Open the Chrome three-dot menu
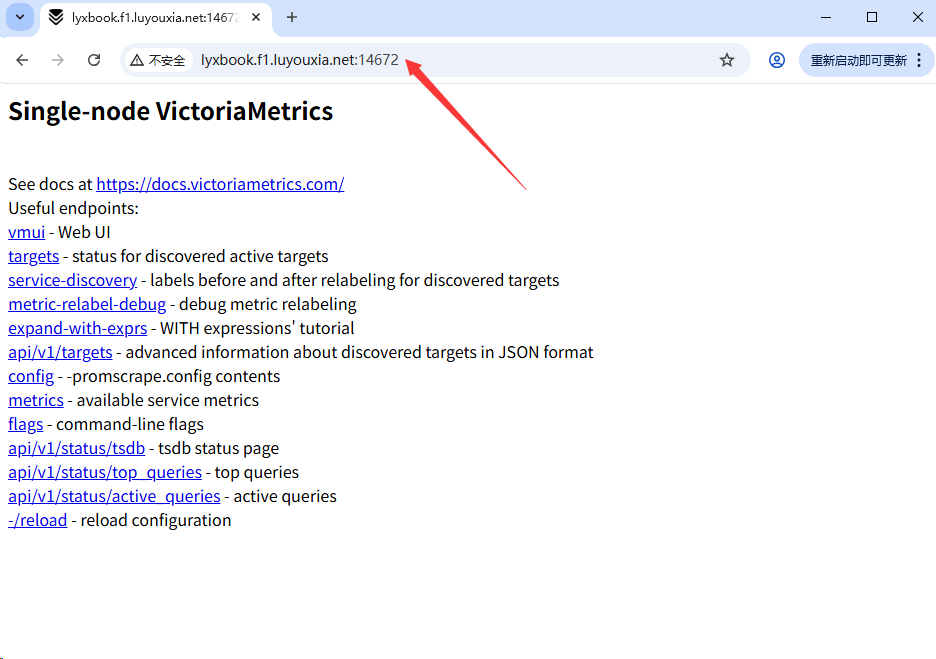 click(919, 60)
